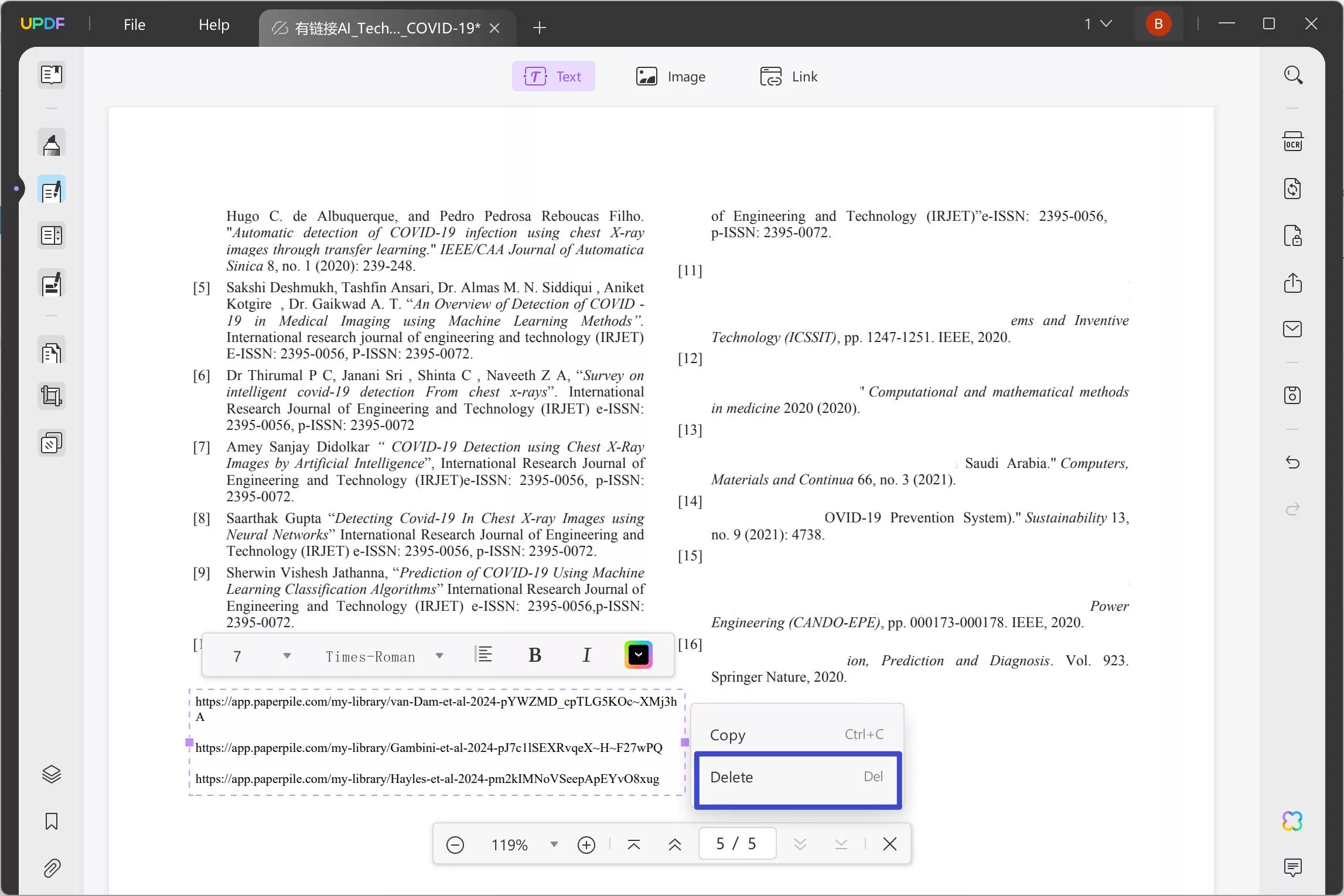Image resolution: width=1344 pixels, height=896 pixels.
Task: Click the Text editing tool icon
Action: pyautogui.click(x=553, y=77)
